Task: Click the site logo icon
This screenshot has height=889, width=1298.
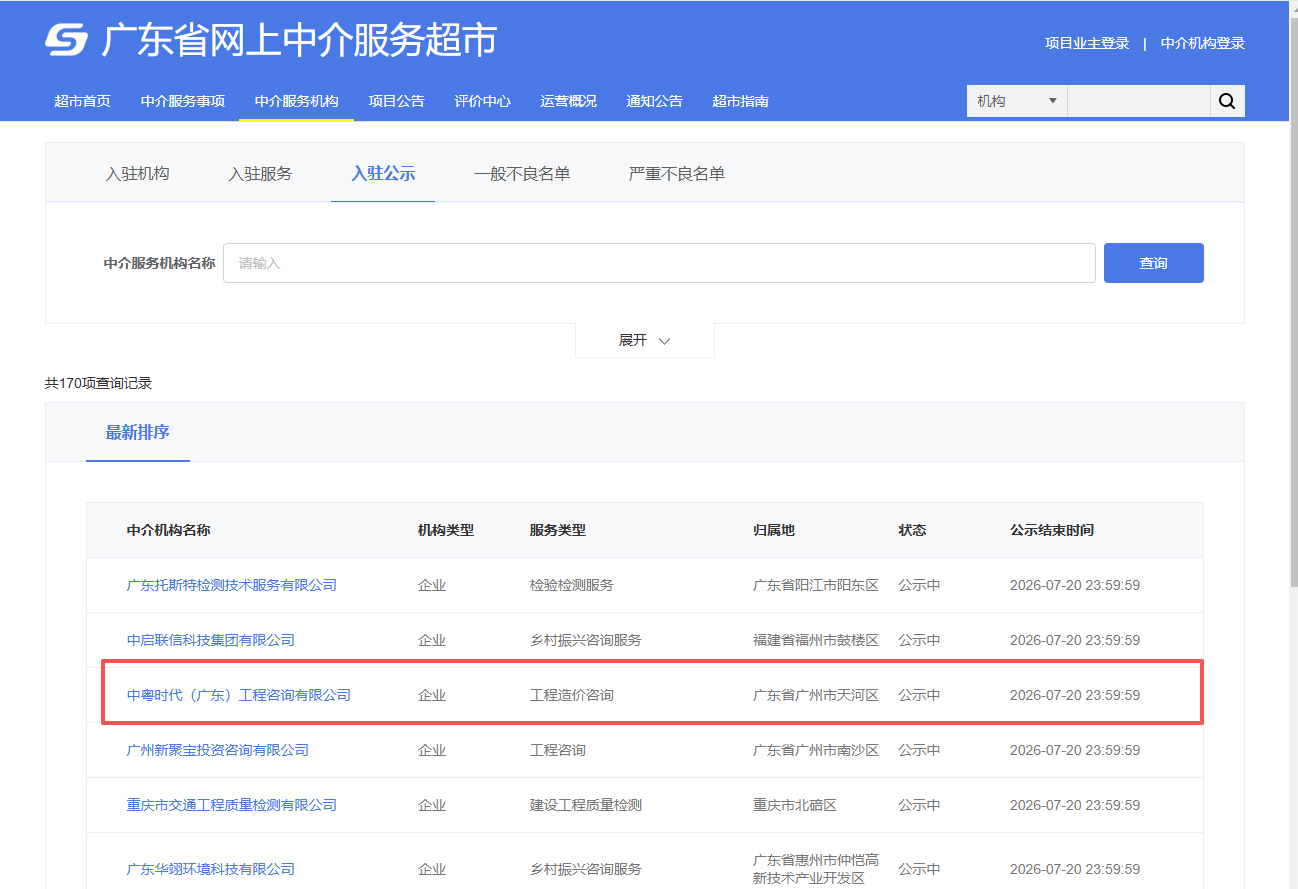Action: click(x=67, y=40)
